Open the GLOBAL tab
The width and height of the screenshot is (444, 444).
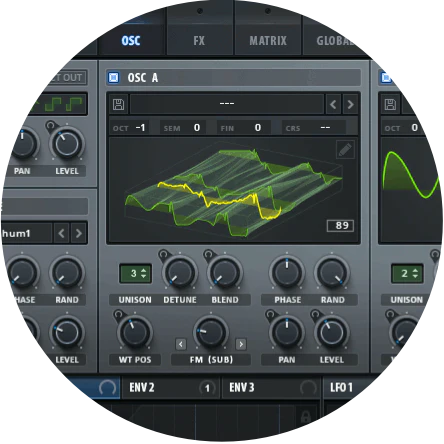pyautogui.click(x=335, y=41)
